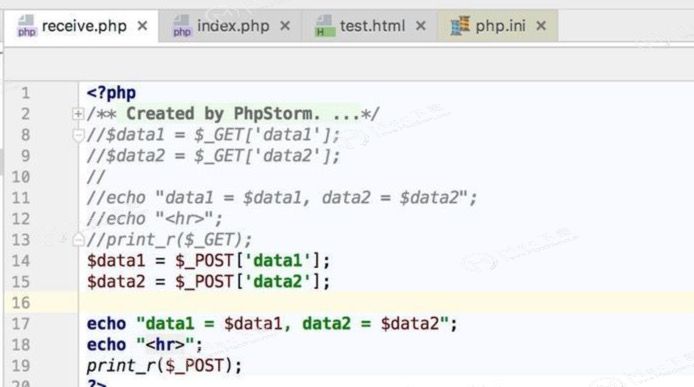Click the test.html tab HTML file icon

(x=324, y=26)
